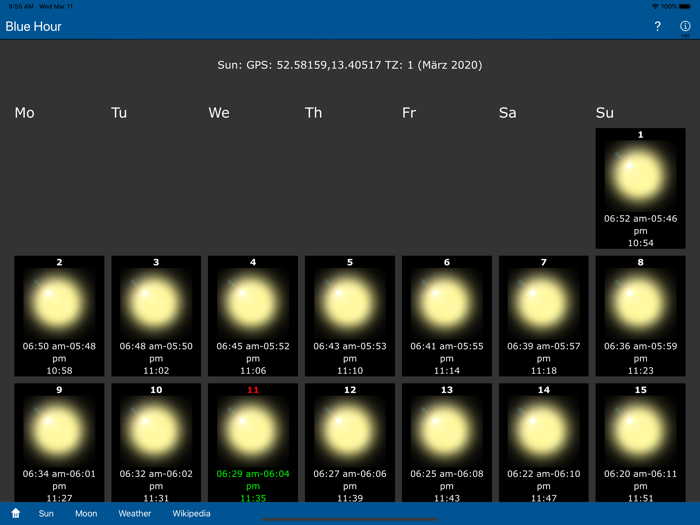Click the 06:48 am-05:50 time text
Screen dimensions: 700x525
point(156,346)
